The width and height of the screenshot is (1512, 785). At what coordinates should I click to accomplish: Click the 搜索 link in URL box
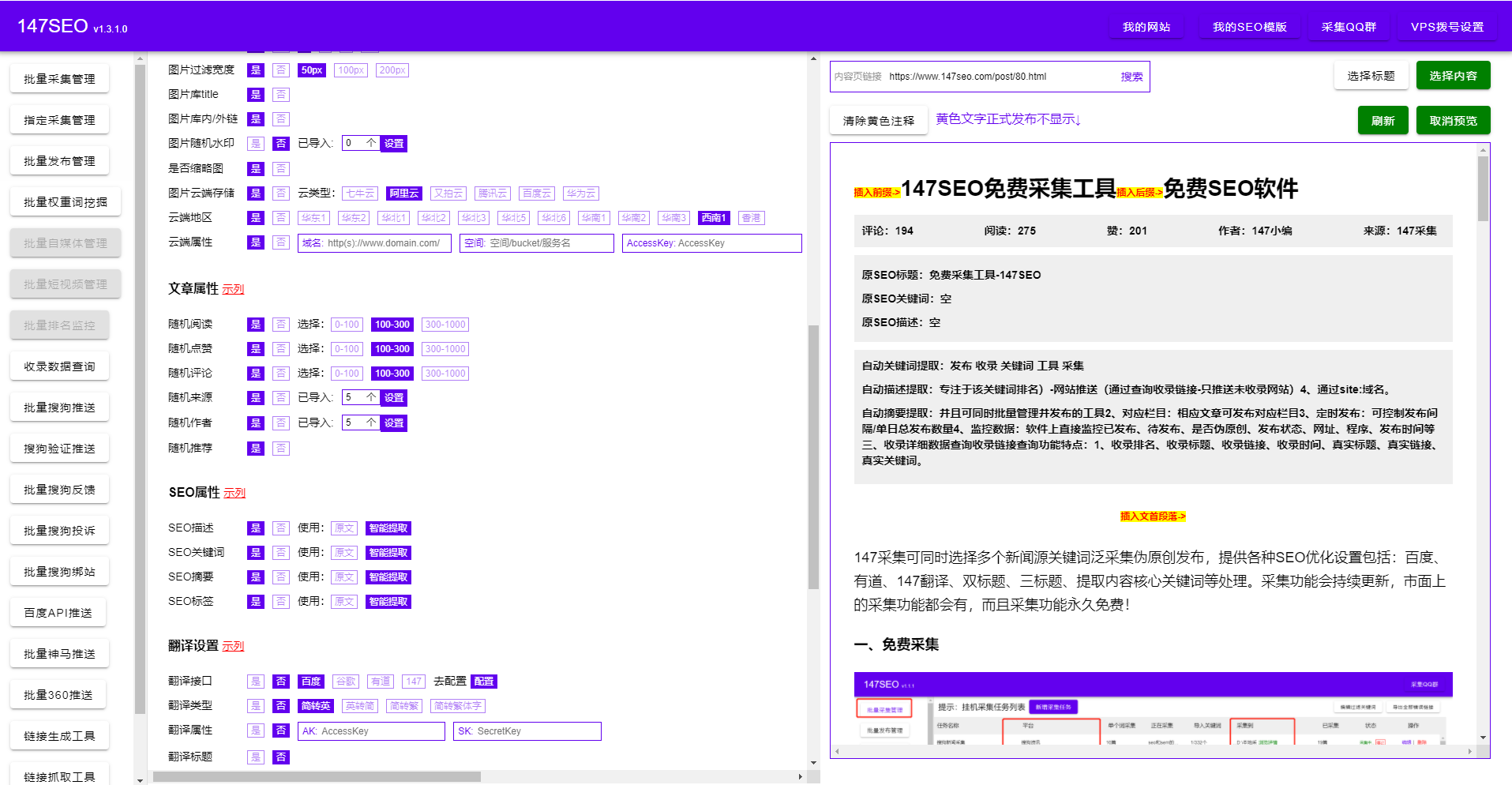pyautogui.click(x=1131, y=77)
